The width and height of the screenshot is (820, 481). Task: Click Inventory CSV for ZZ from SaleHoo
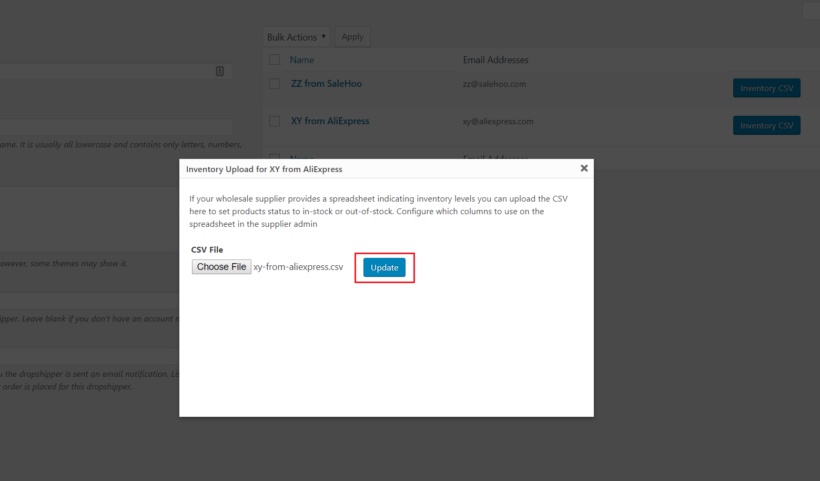pos(767,88)
